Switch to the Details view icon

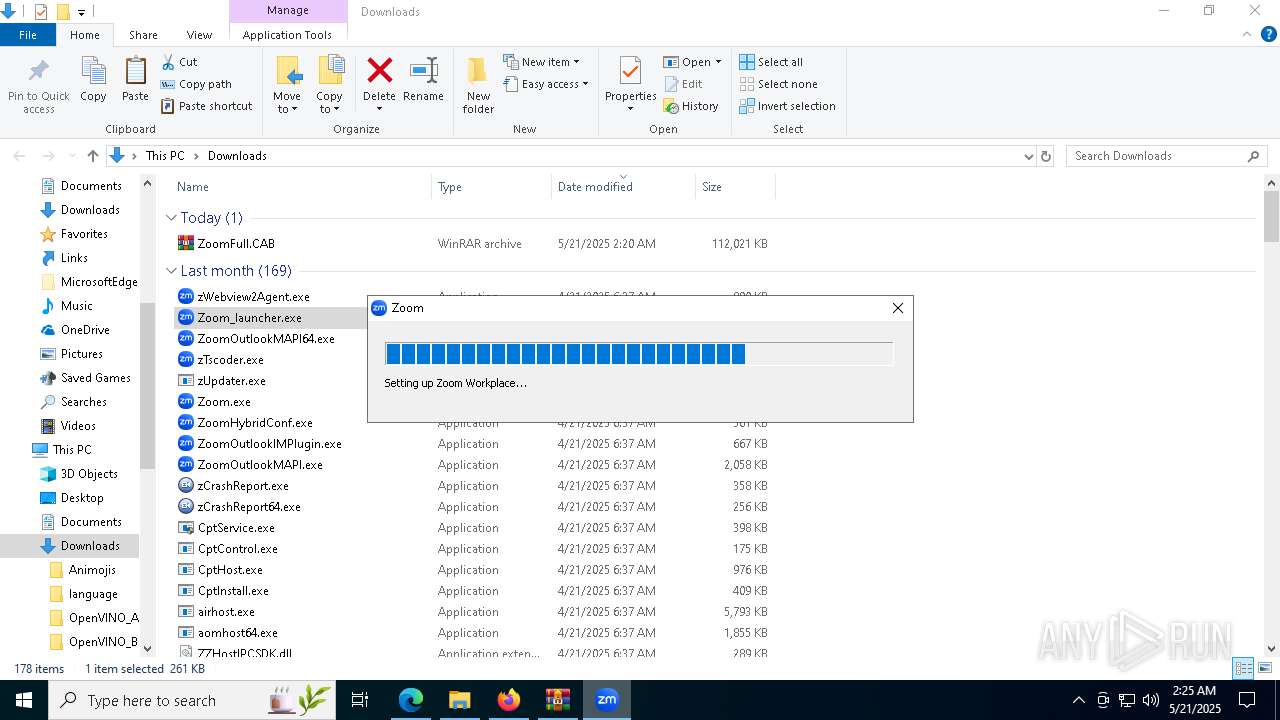pyautogui.click(x=1243, y=668)
